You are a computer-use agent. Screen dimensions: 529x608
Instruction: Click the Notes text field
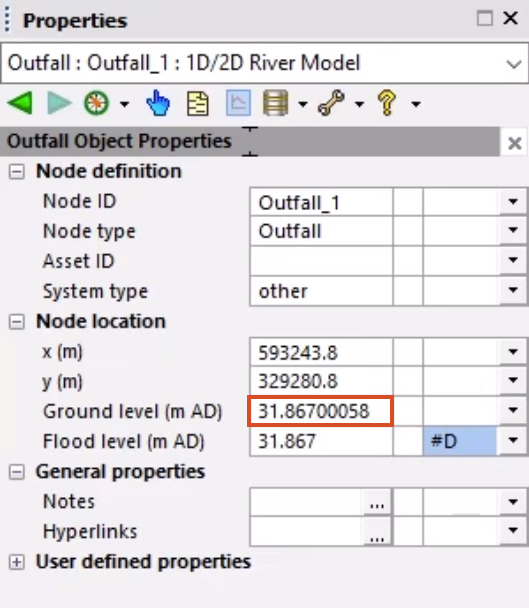pos(307,503)
